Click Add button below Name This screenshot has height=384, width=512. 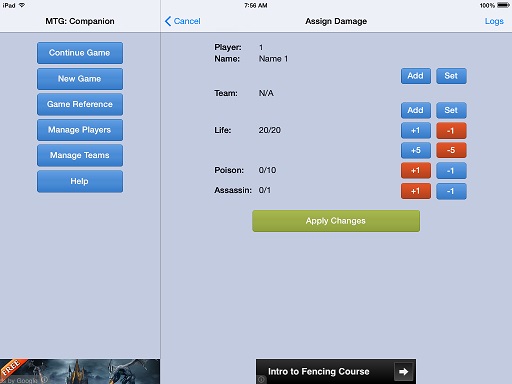click(x=416, y=76)
